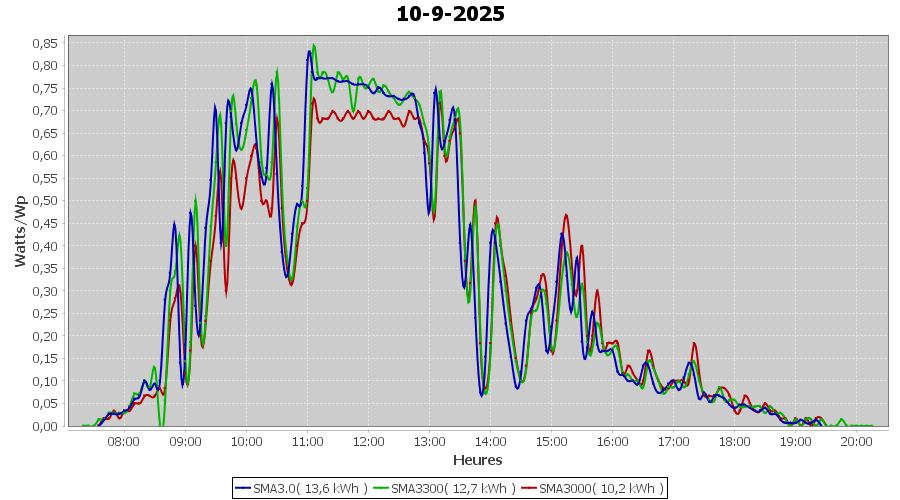The width and height of the screenshot is (900, 500).
Task: Click the Heures x-axis label
Action: pyautogui.click(x=478, y=460)
